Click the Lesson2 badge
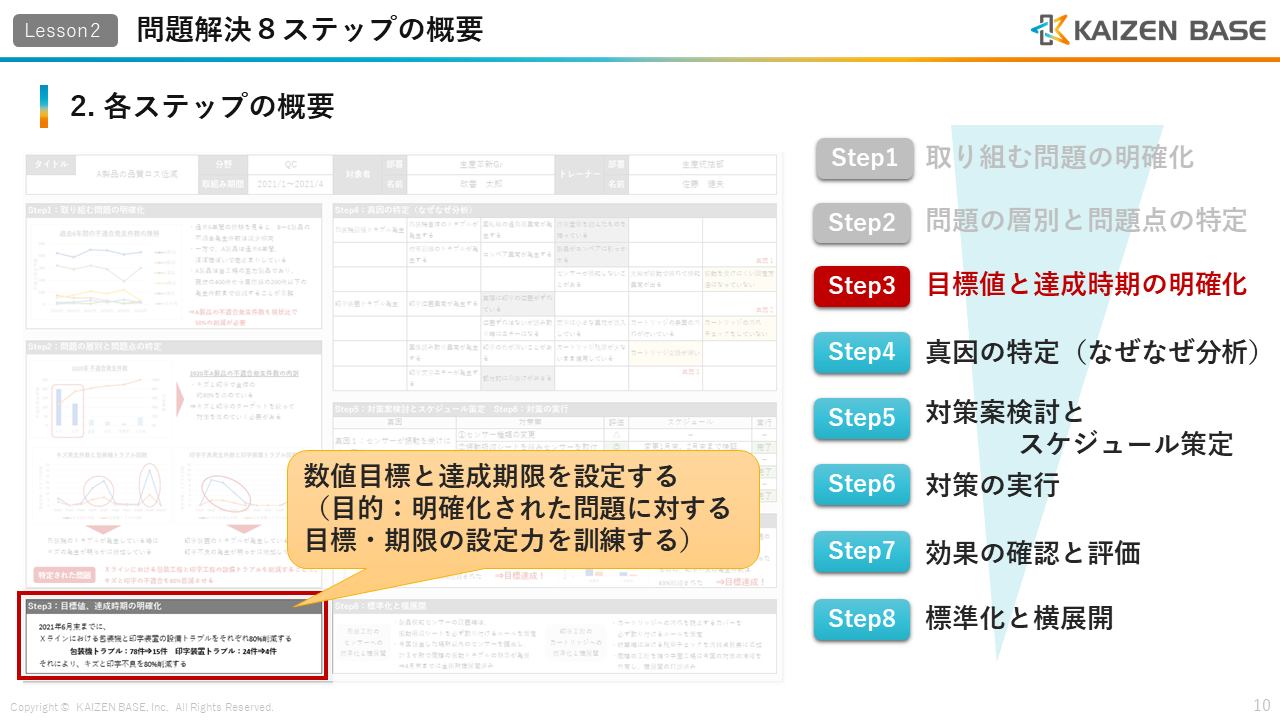1280x720 pixels. pos(64,30)
